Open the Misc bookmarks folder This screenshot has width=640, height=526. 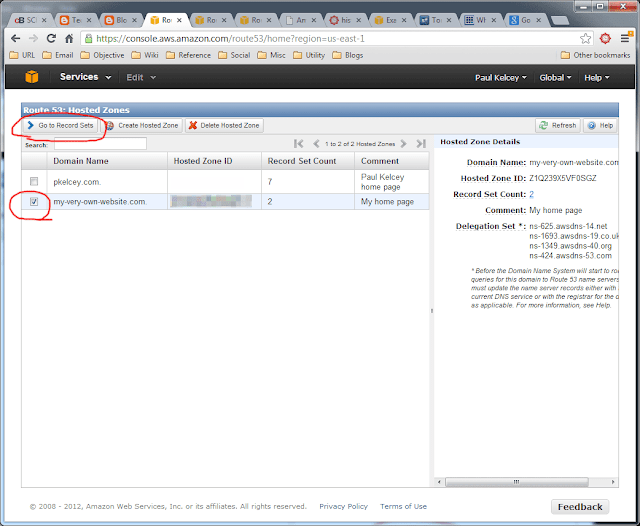271,55
